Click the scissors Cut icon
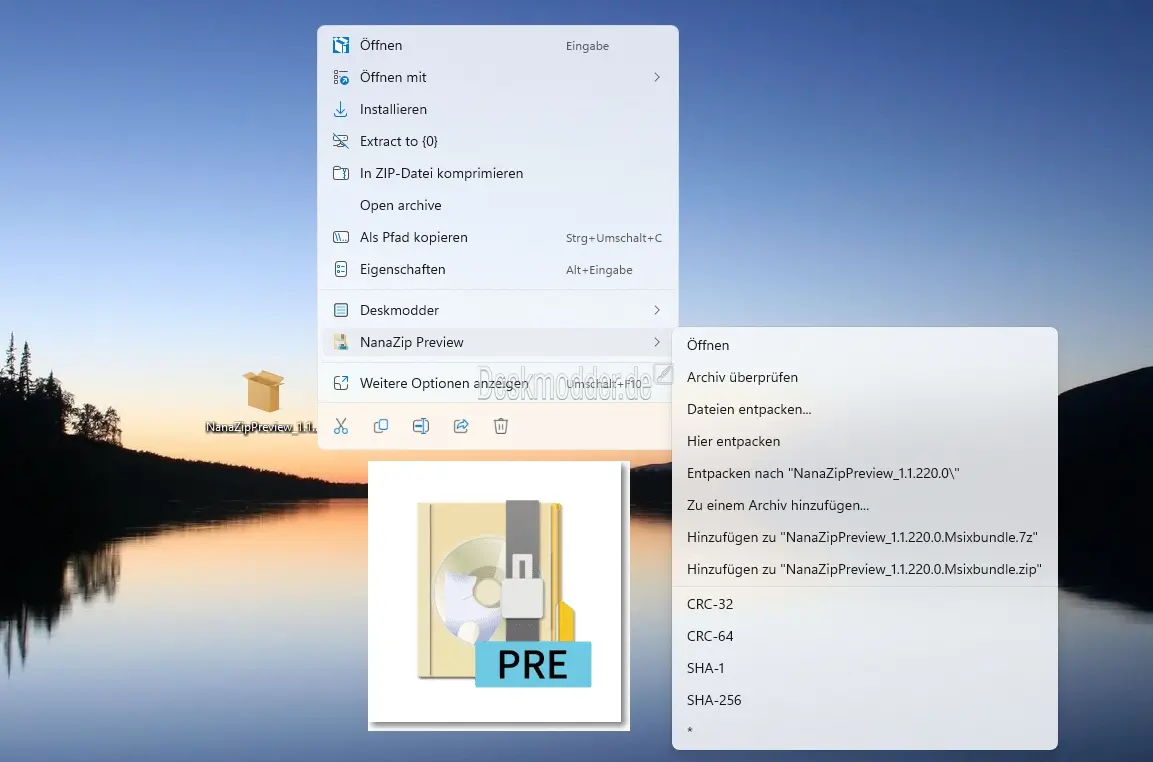The width and height of the screenshot is (1153, 762). (x=341, y=426)
